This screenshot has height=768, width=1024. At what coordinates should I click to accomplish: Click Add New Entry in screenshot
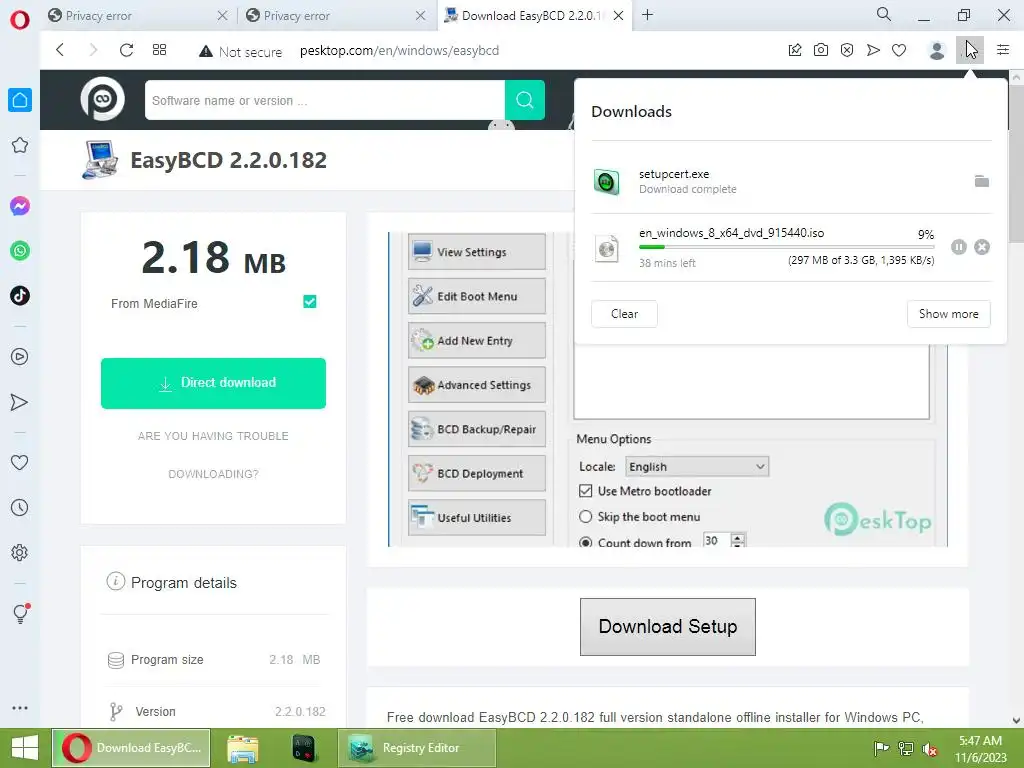click(x=477, y=340)
